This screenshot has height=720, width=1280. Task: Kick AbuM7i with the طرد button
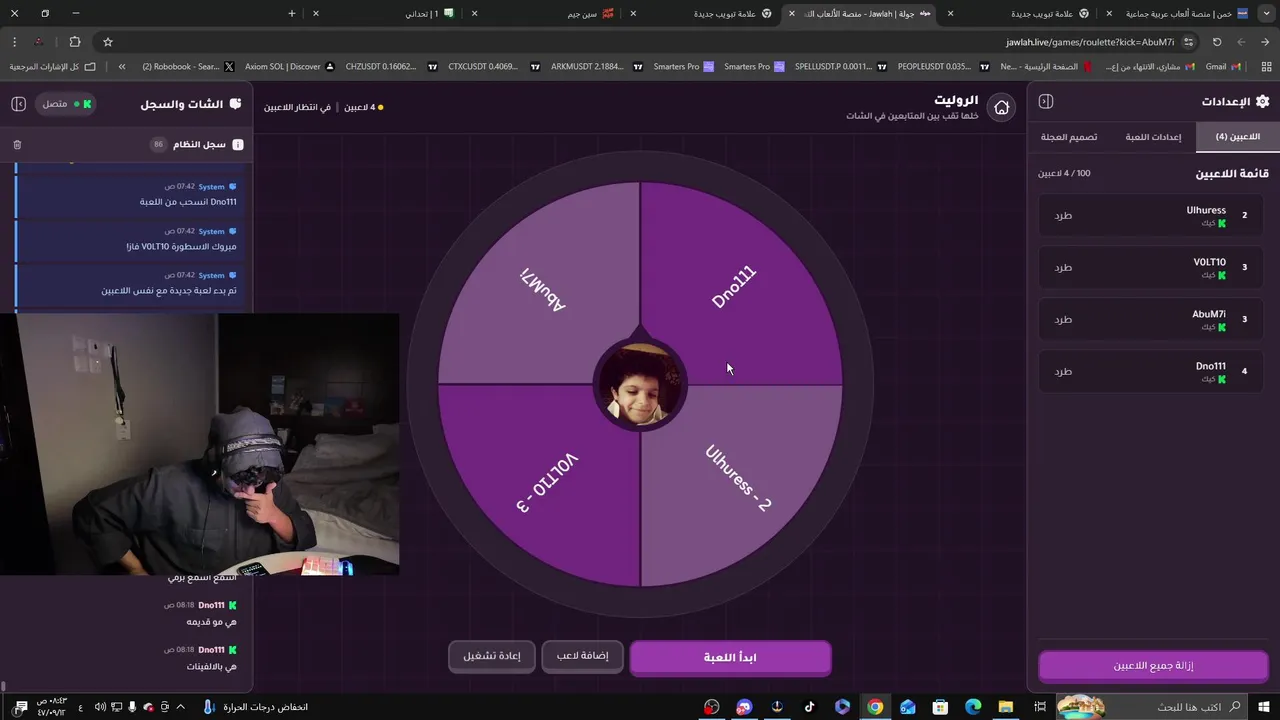pyautogui.click(x=1063, y=319)
